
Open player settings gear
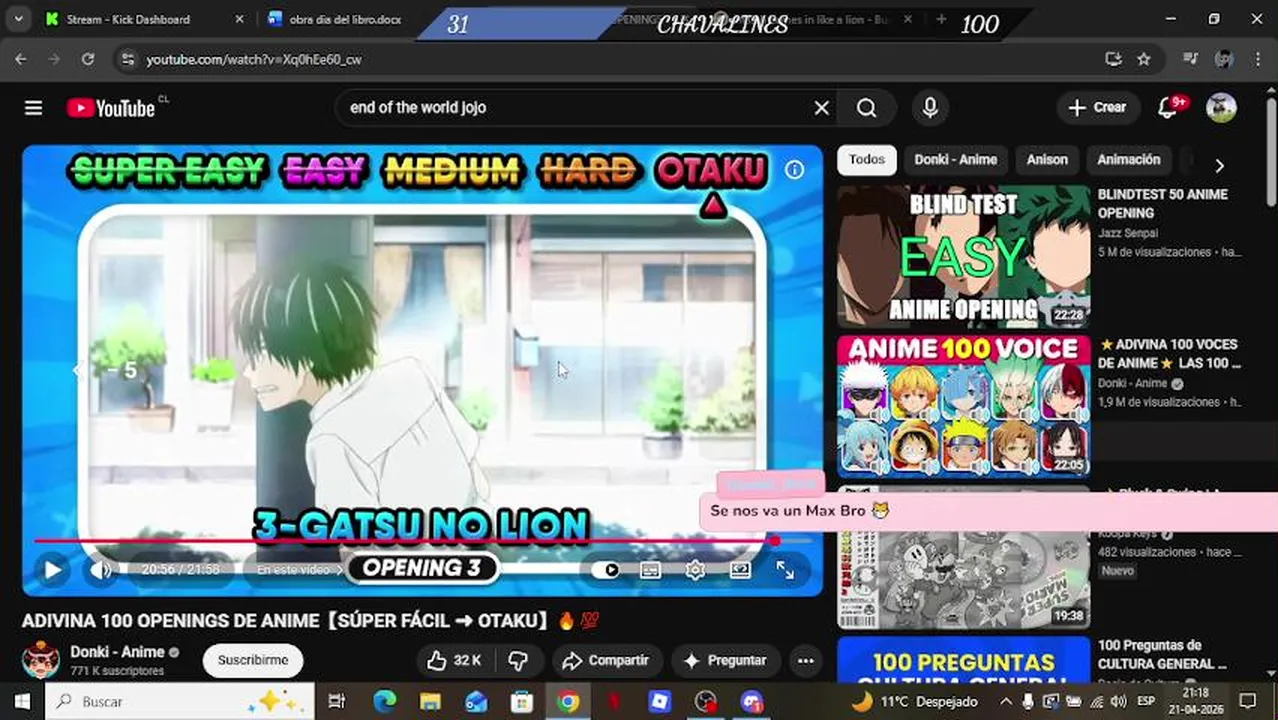coord(695,570)
